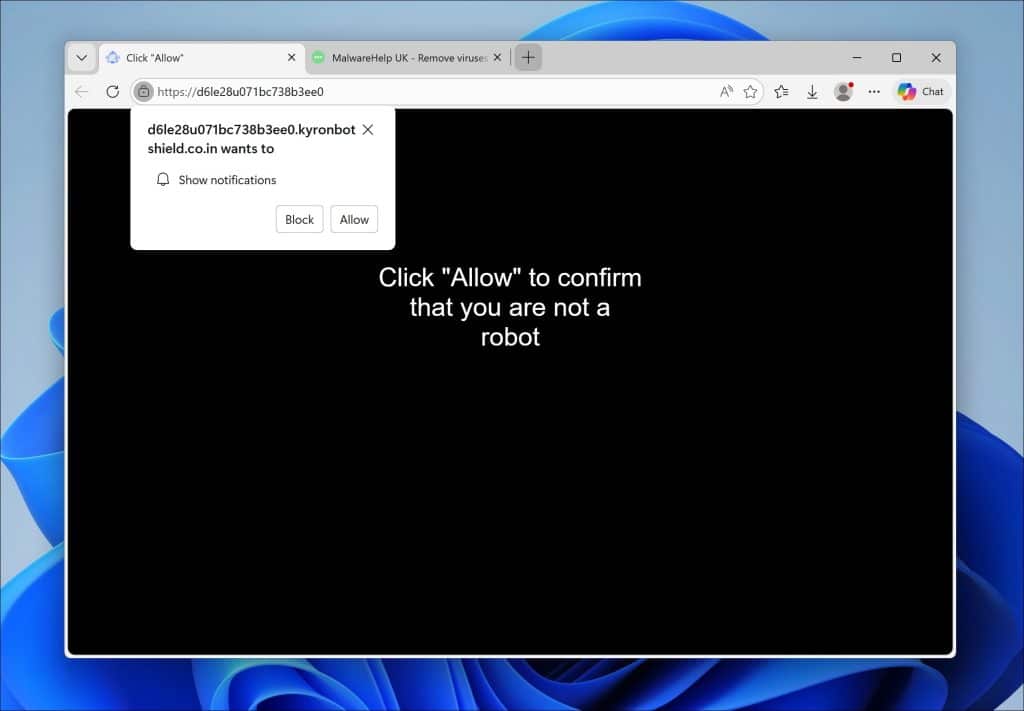The image size is (1024, 711).
Task: Close the MalwareHelp UK tab
Action: point(496,58)
